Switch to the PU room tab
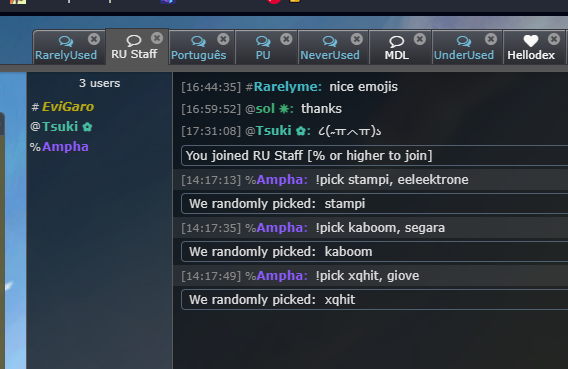This screenshot has height=369, width=568. (x=263, y=48)
